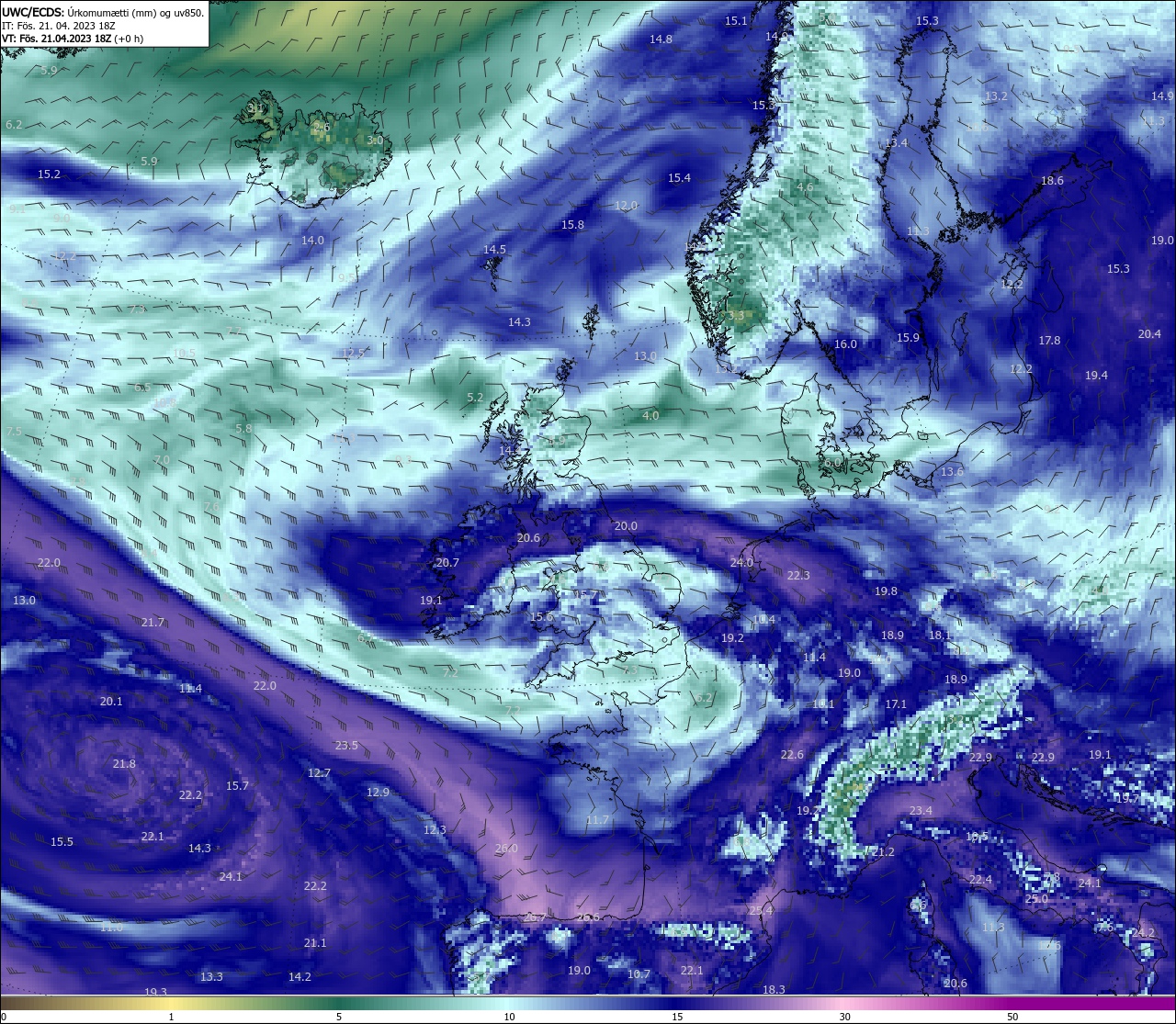The width and height of the screenshot is (1176, 1024).
Task: Click the 26.0 value in Bay of Biscay
Action: point(506,849)
